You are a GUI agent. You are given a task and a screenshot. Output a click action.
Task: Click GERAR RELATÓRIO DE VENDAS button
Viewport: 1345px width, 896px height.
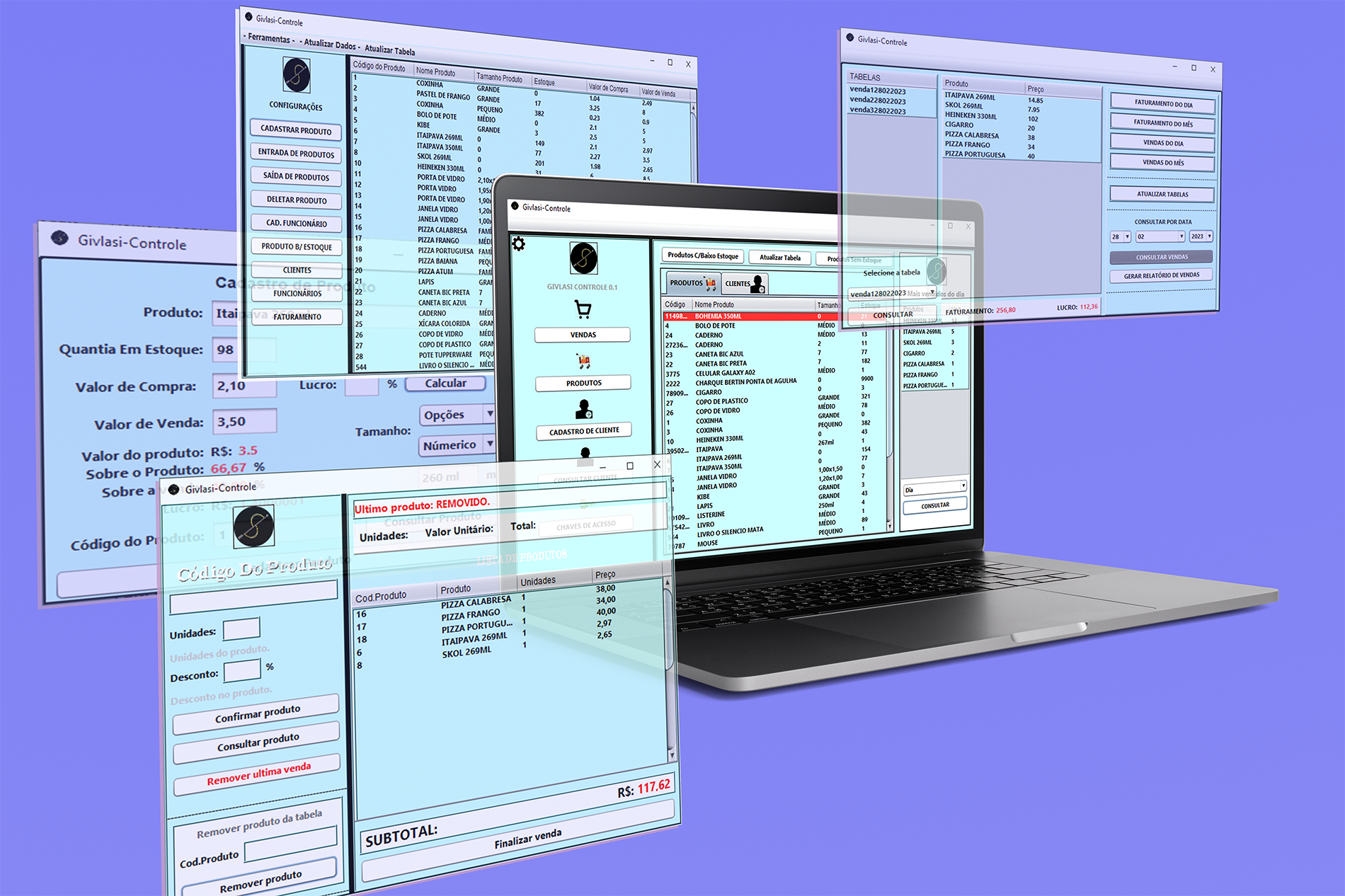click(x=1162, y=275)
